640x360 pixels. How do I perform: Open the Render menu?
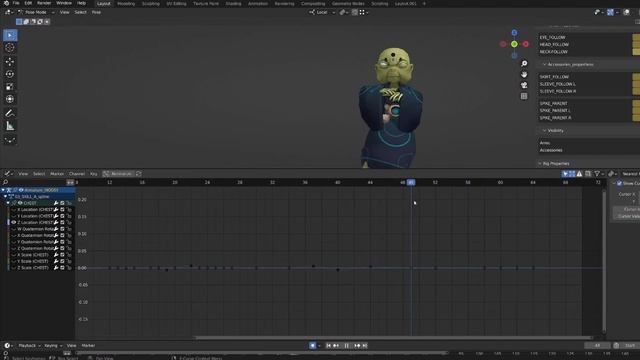[x=44, y=3]
